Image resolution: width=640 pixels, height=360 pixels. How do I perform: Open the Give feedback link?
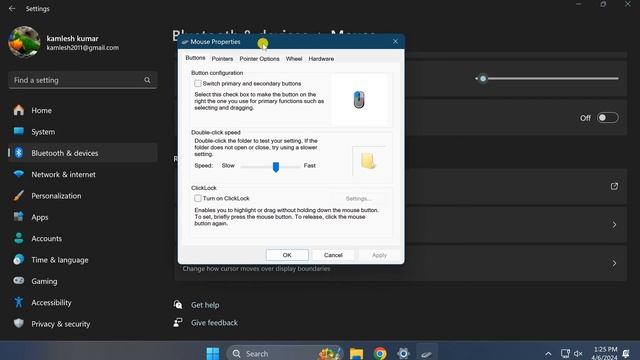[x=214, y=322]
